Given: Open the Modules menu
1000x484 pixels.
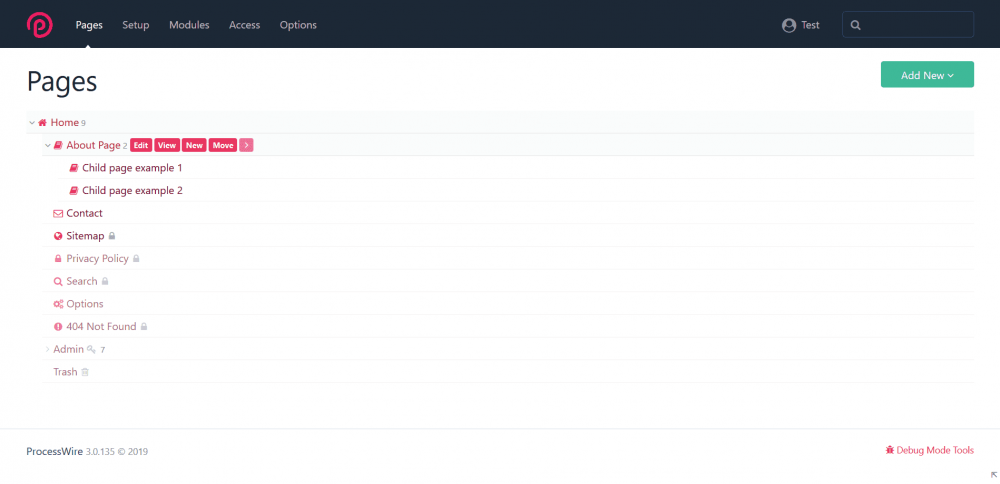Looking at the screenshot, I should [x=189, y=25].
